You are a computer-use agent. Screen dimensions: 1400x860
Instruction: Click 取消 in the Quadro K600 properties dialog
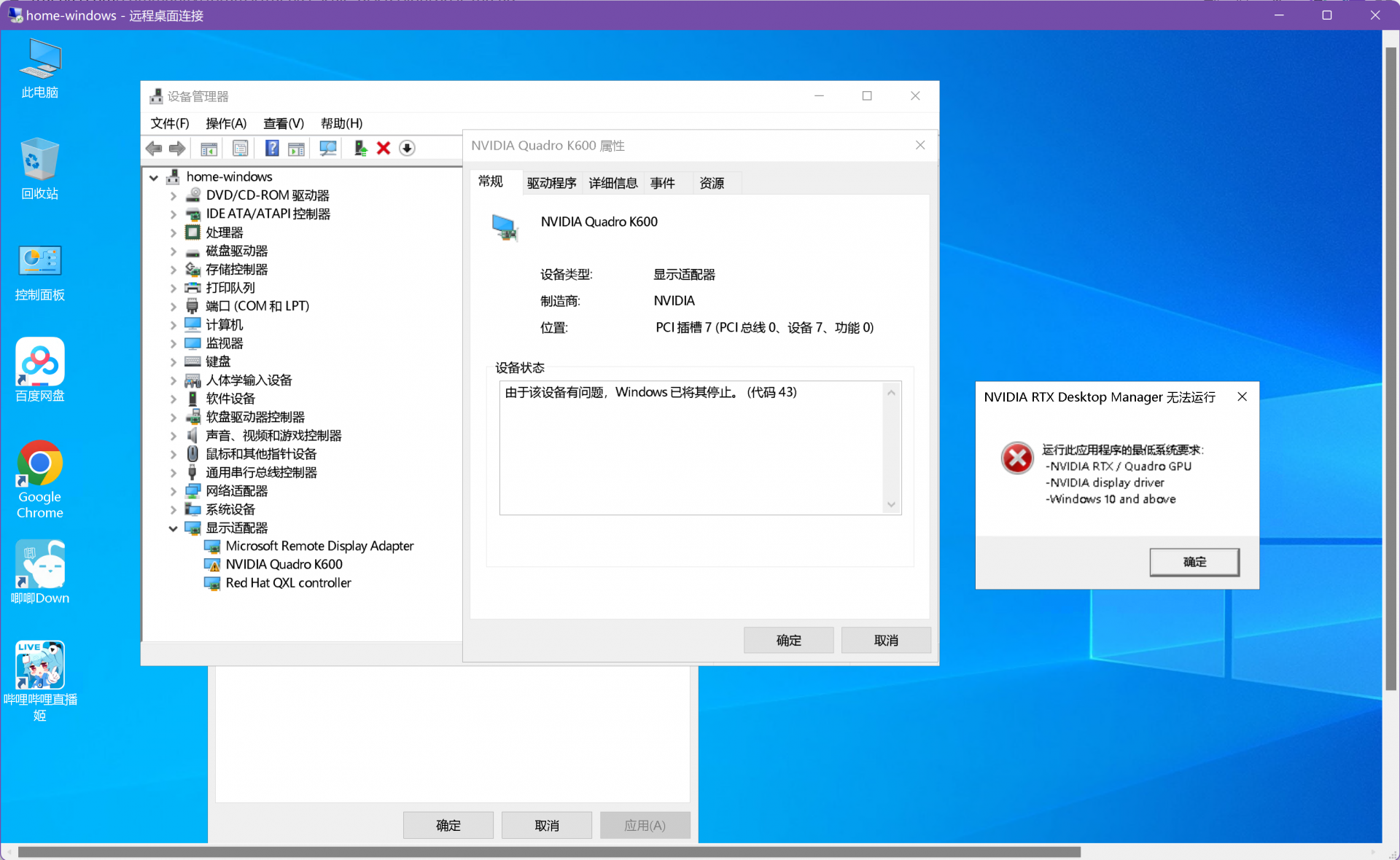click(x=886, y=640)
